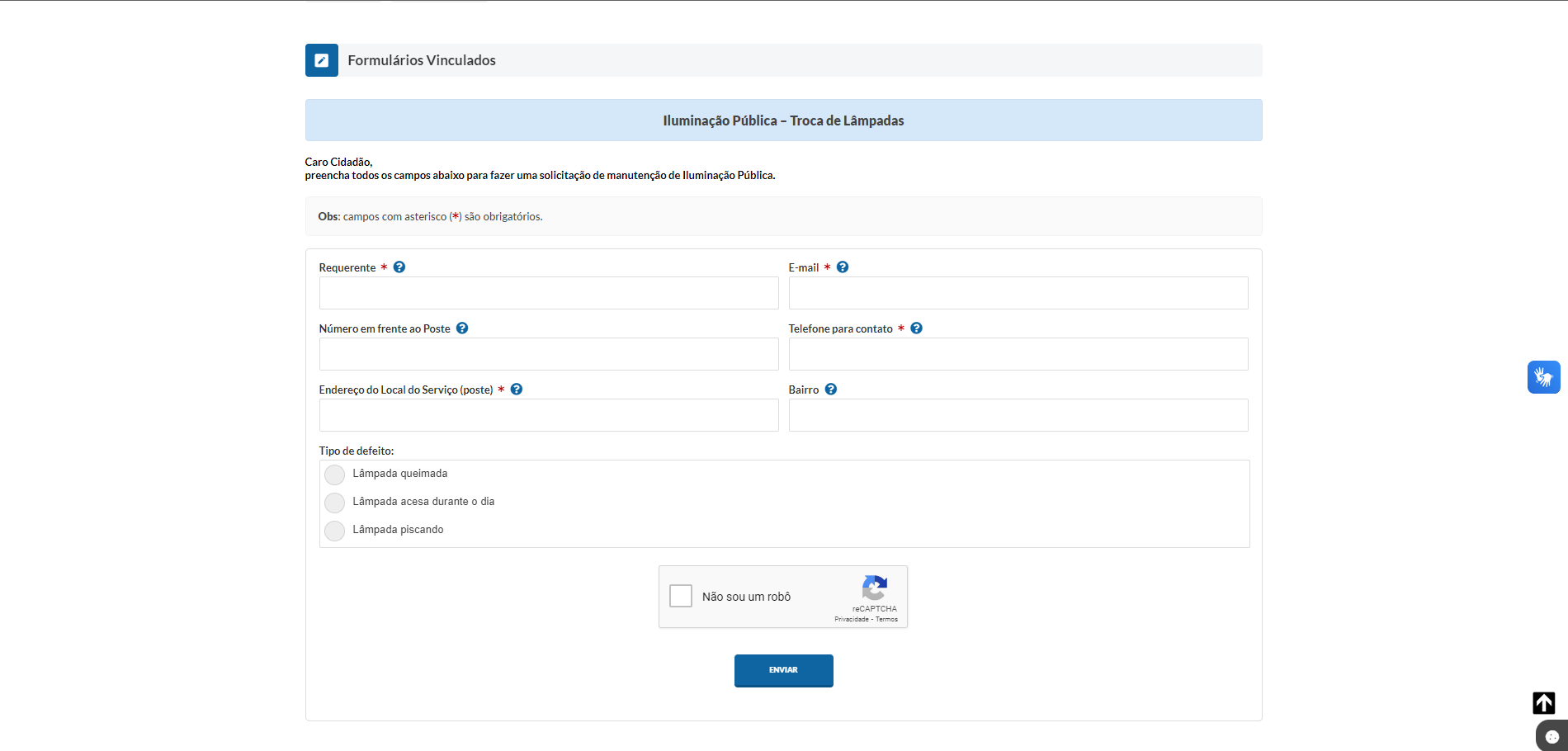
Task: Focus the Bairro input field
Action: [x=1018, y=415]
